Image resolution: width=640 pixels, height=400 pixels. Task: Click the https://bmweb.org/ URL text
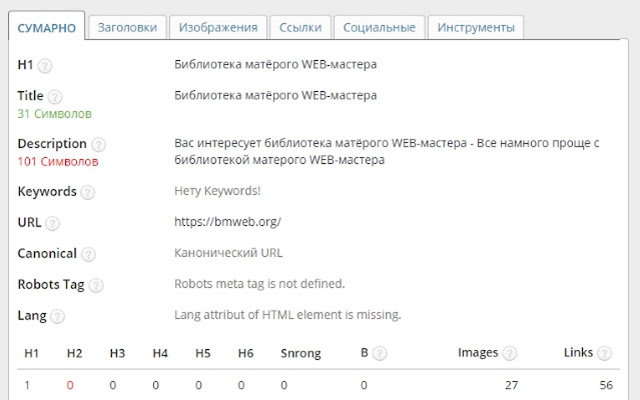click(x=227, y=223)
